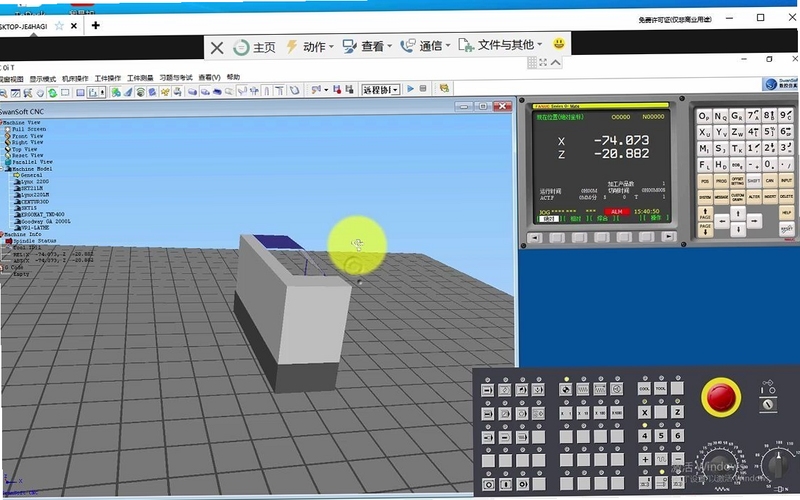Click the plus jog direction button
Screen dimensions: 800x500
[644, 459]
